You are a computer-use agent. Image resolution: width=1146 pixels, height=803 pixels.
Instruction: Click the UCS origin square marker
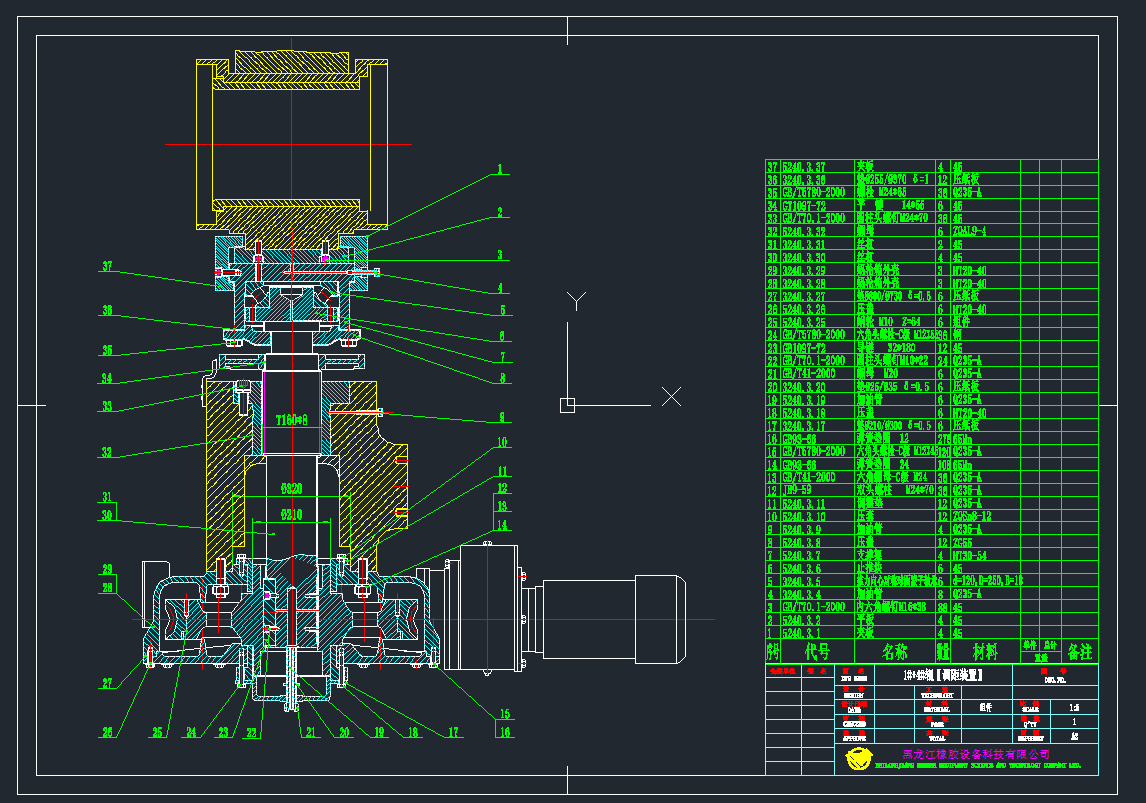click(x=567, y=405)
